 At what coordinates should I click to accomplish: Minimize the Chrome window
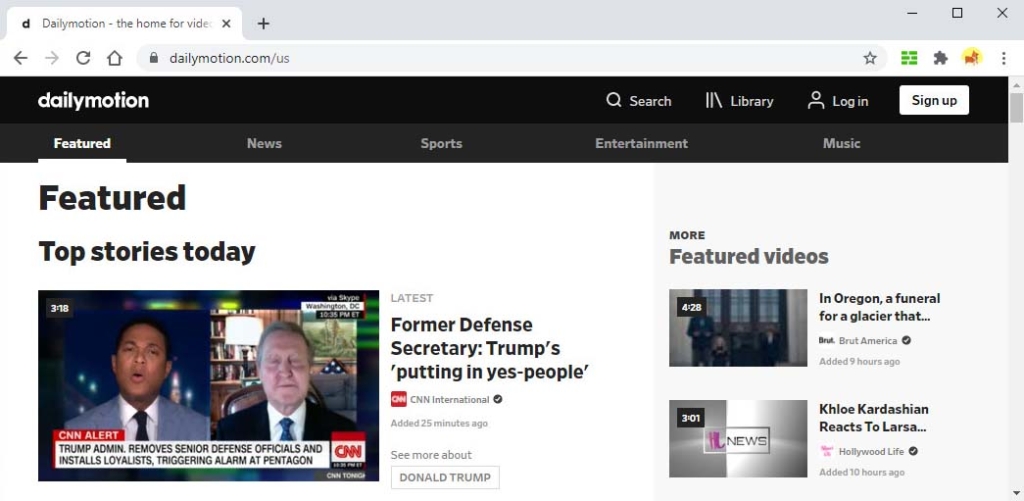[912, 13]
